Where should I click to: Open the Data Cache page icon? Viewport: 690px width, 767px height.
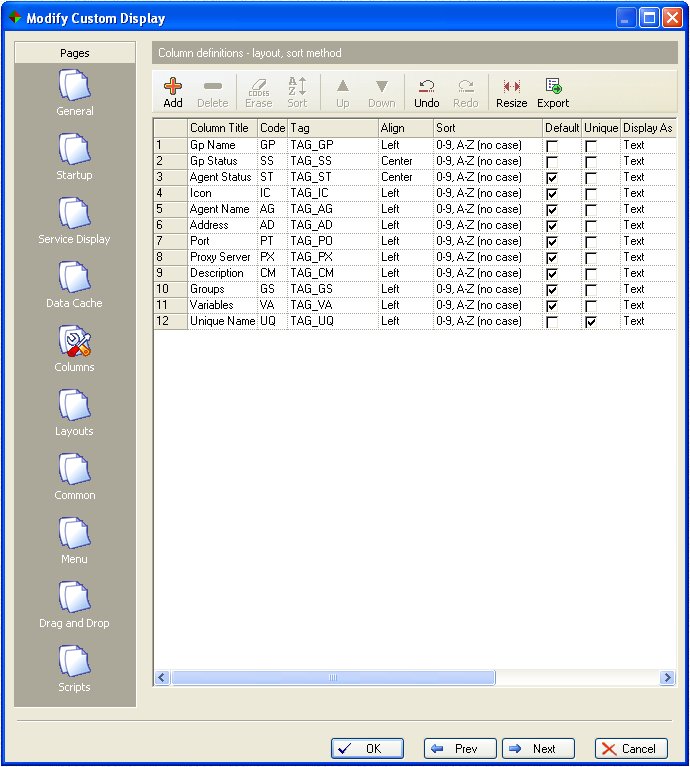tap(75, 278)
